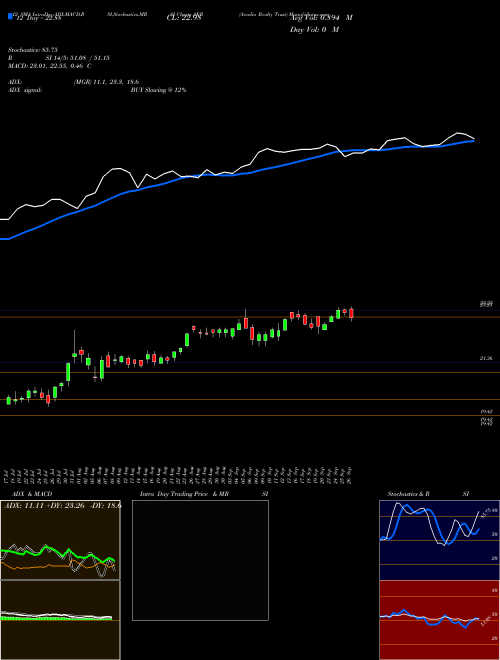This screenshot has width=500, height=660.
Task: Click the 'Stochastics: 83.73' reading
Action: click(x=32, y=50)
